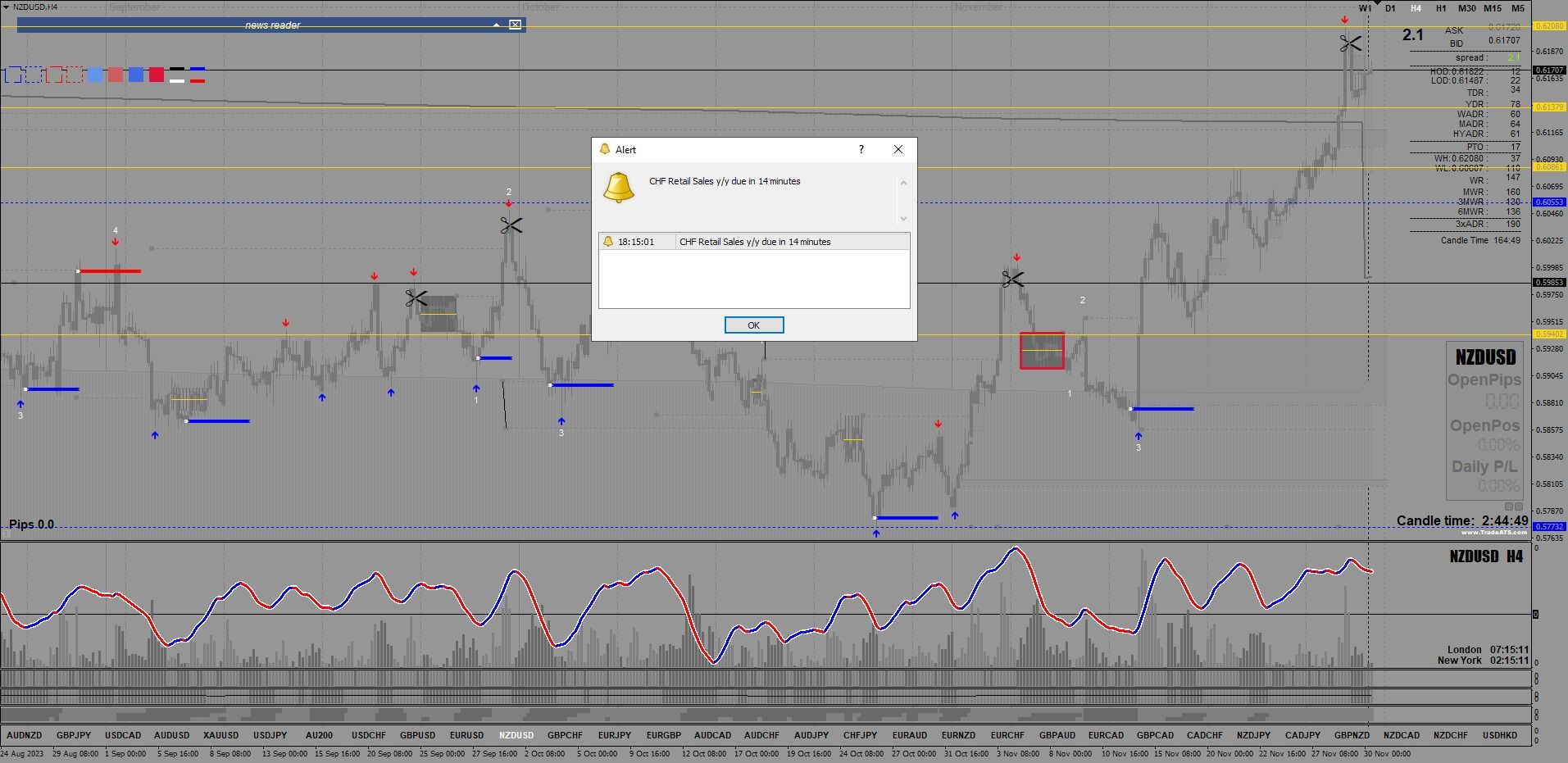Switch chart to EURAUD
Viewport: 1568px width, 763px height.
(910, 735)
